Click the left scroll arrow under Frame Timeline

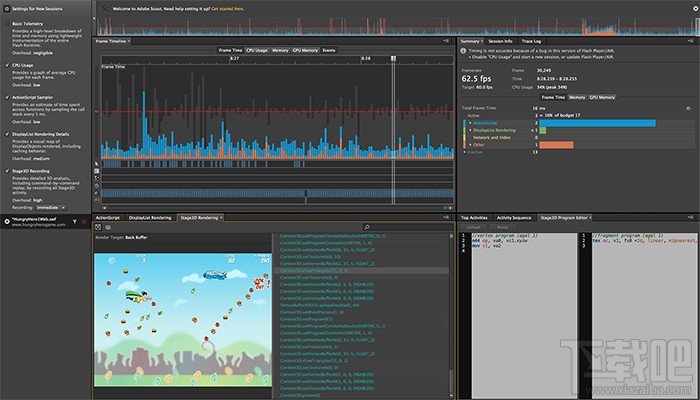point(104,208)
